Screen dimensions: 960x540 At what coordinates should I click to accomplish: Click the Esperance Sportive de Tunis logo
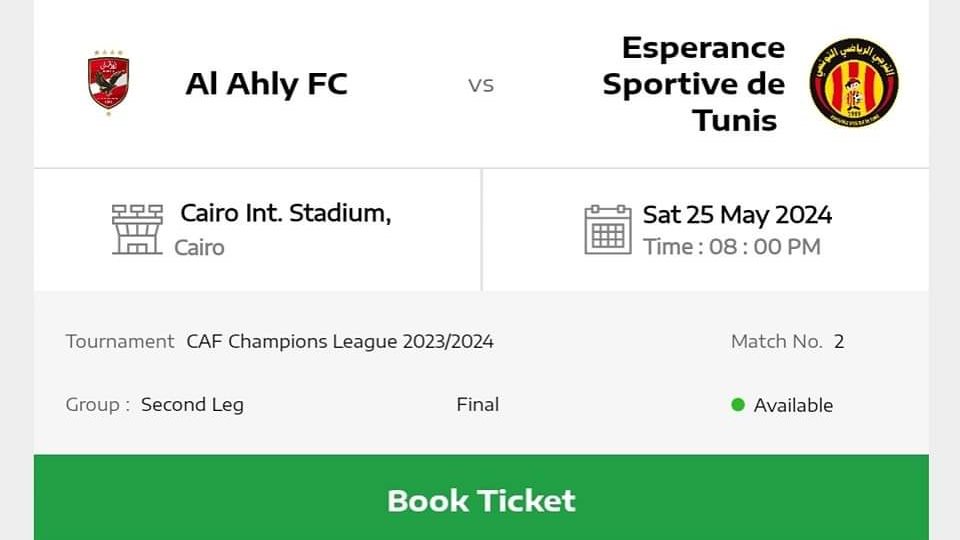pos(853,83)
